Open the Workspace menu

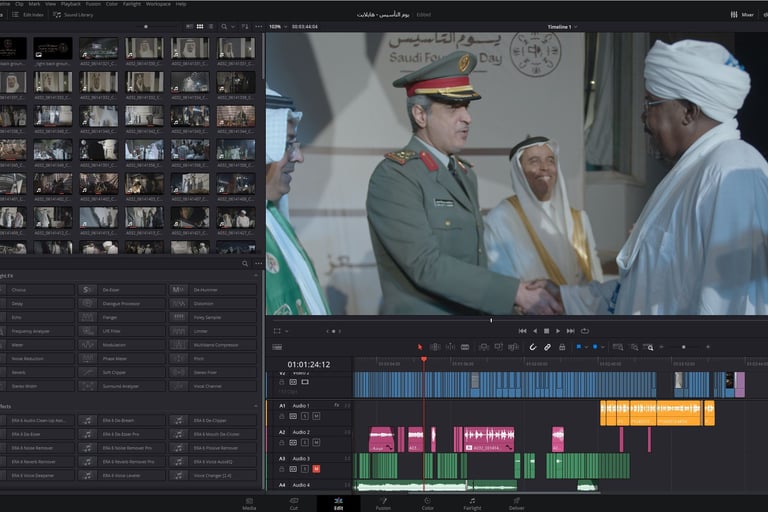pyautogui.click(x=158, y=3)
